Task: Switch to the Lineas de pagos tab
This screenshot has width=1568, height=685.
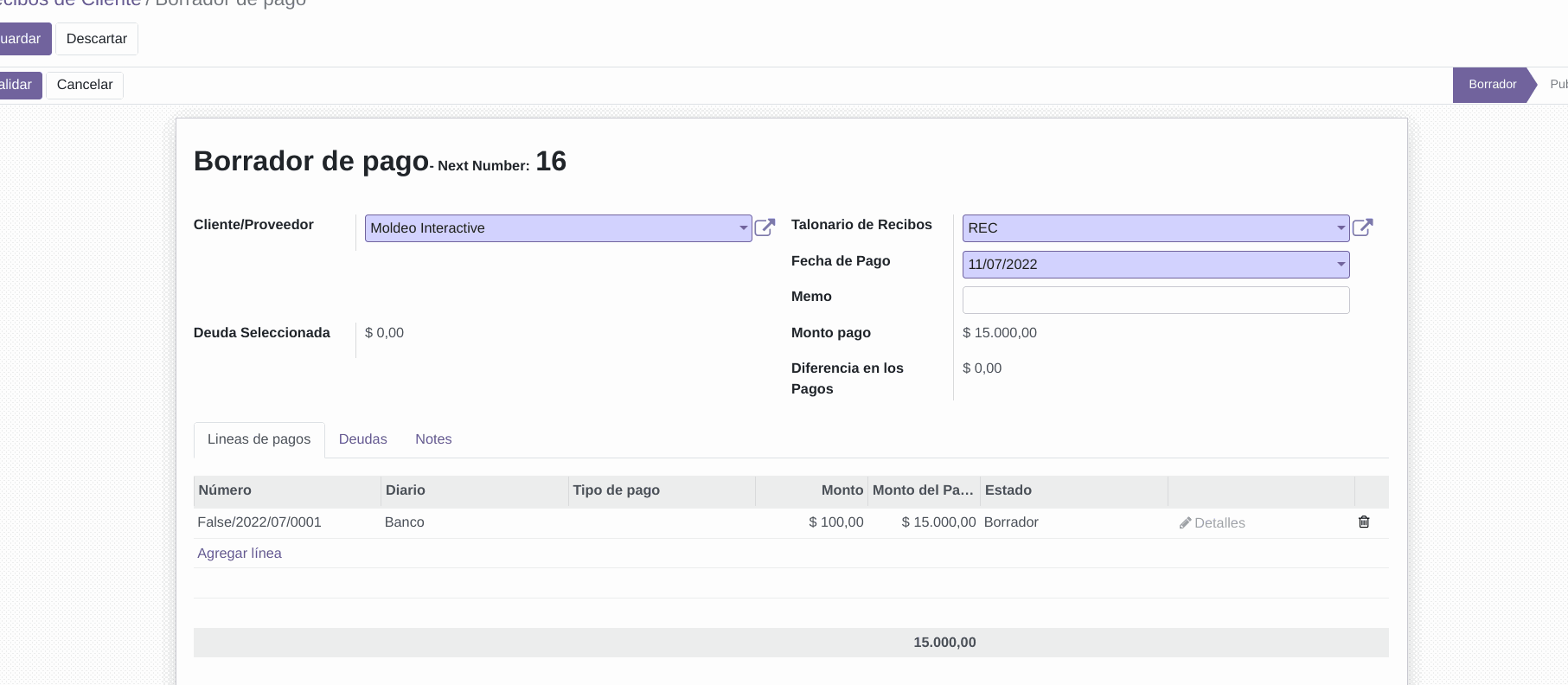Action: click(x=259, y=439)
